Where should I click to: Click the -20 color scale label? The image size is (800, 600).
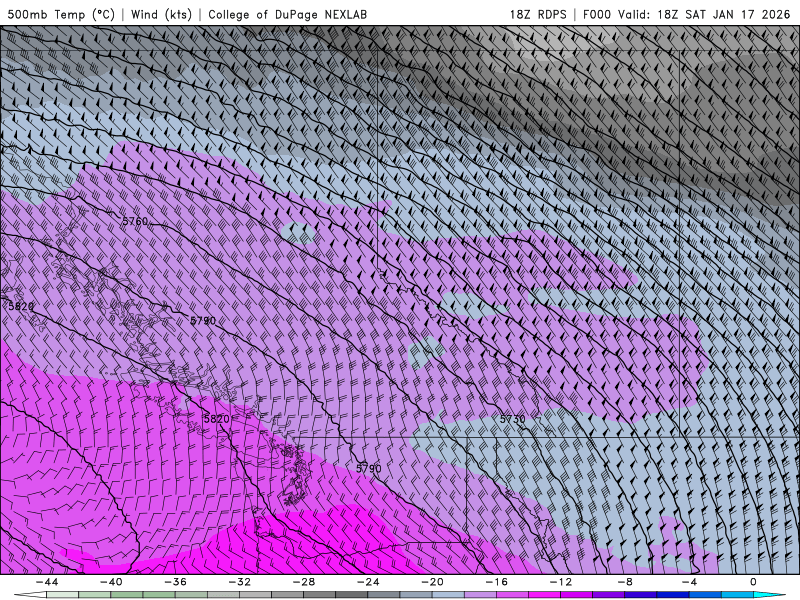pos(433,582)
